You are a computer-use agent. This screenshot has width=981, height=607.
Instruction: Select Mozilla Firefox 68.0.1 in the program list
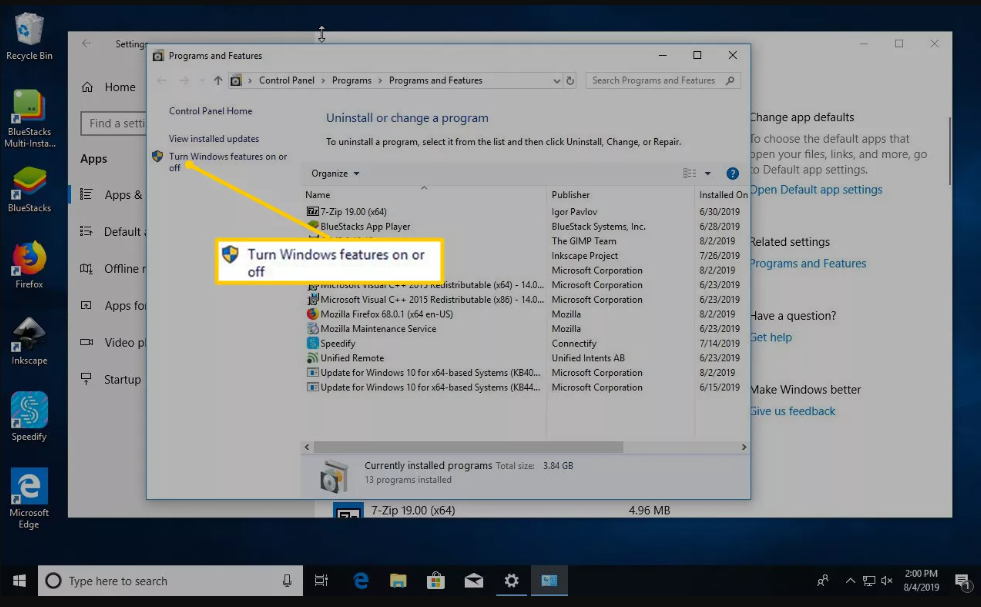coord(387,314)
